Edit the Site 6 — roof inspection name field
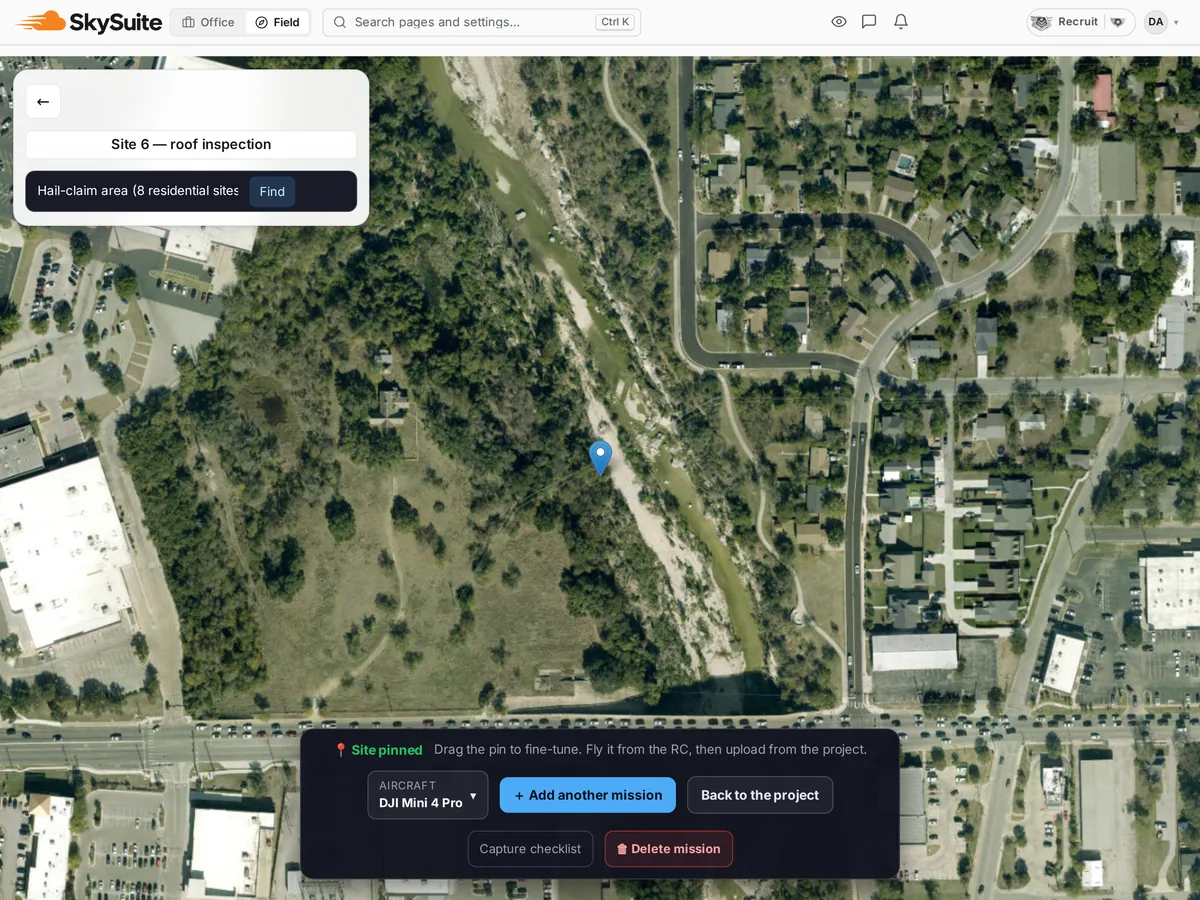Screen dimensions: 1200x900 [191, 144]
